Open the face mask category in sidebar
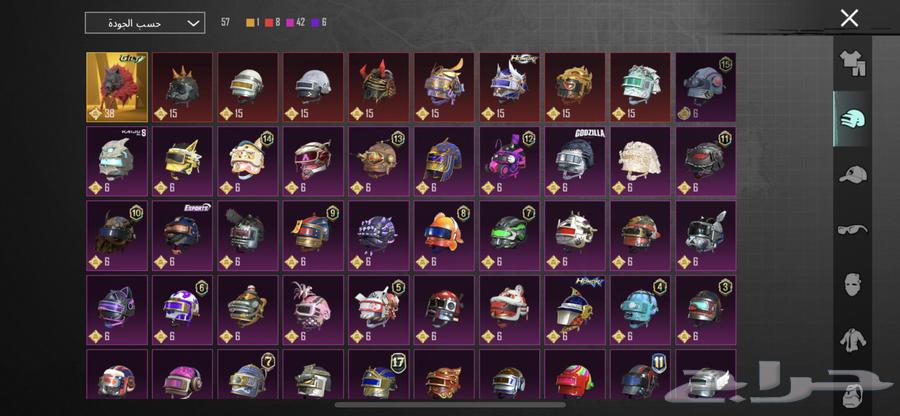Viewport: 900px width, 416px height. (x=853, y=285)
